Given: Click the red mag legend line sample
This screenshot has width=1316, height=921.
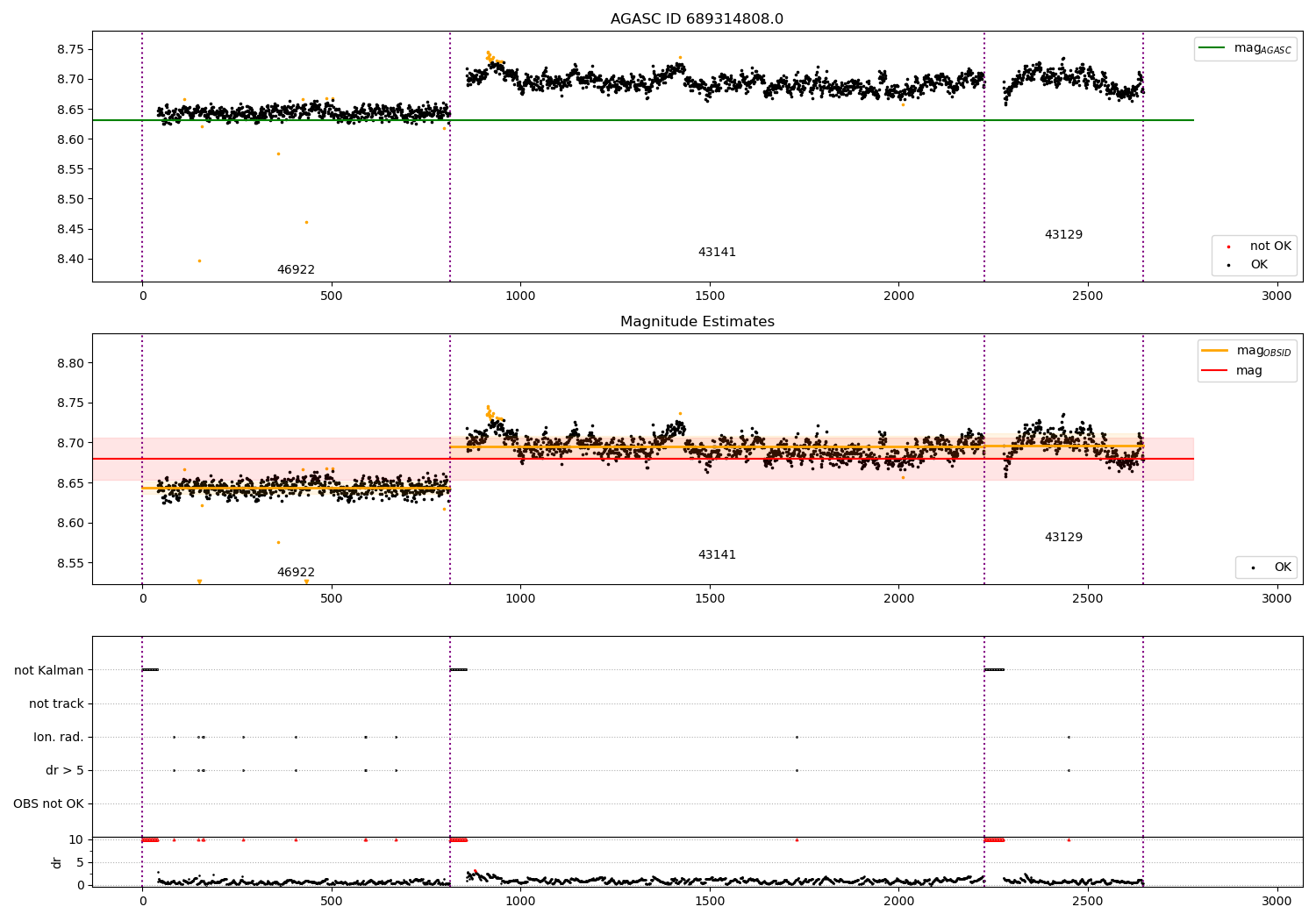Looking at the screenshot, I should click(1216, 371).
